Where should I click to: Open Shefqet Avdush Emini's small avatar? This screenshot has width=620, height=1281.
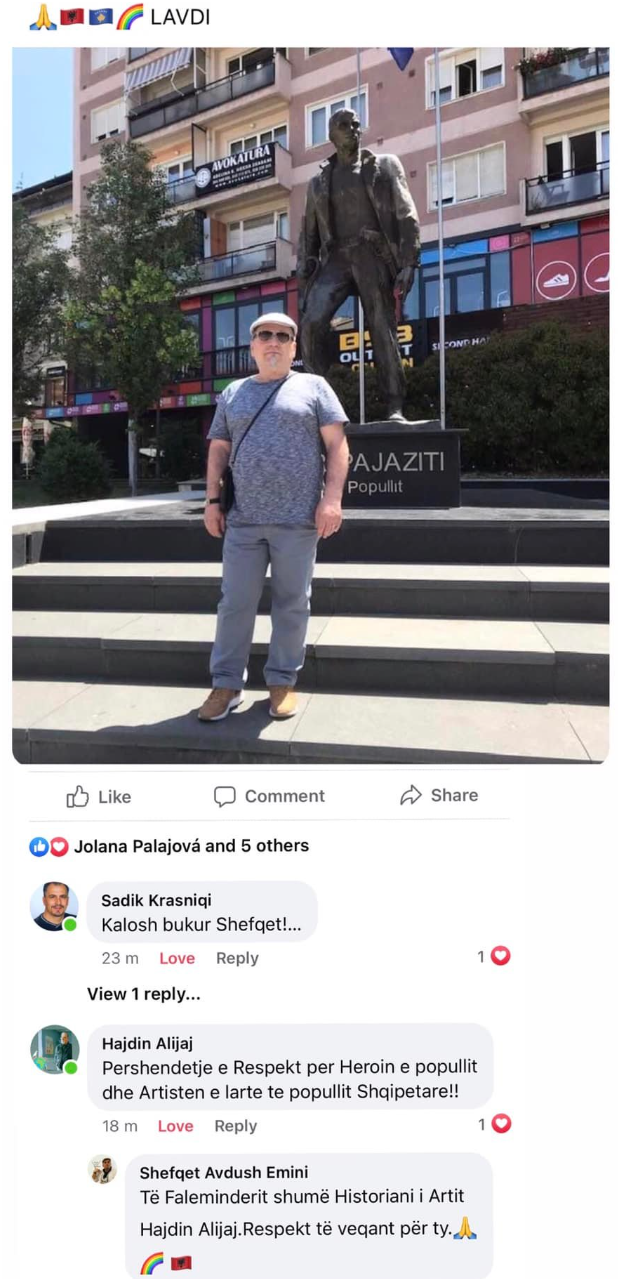coord(102,1170)
